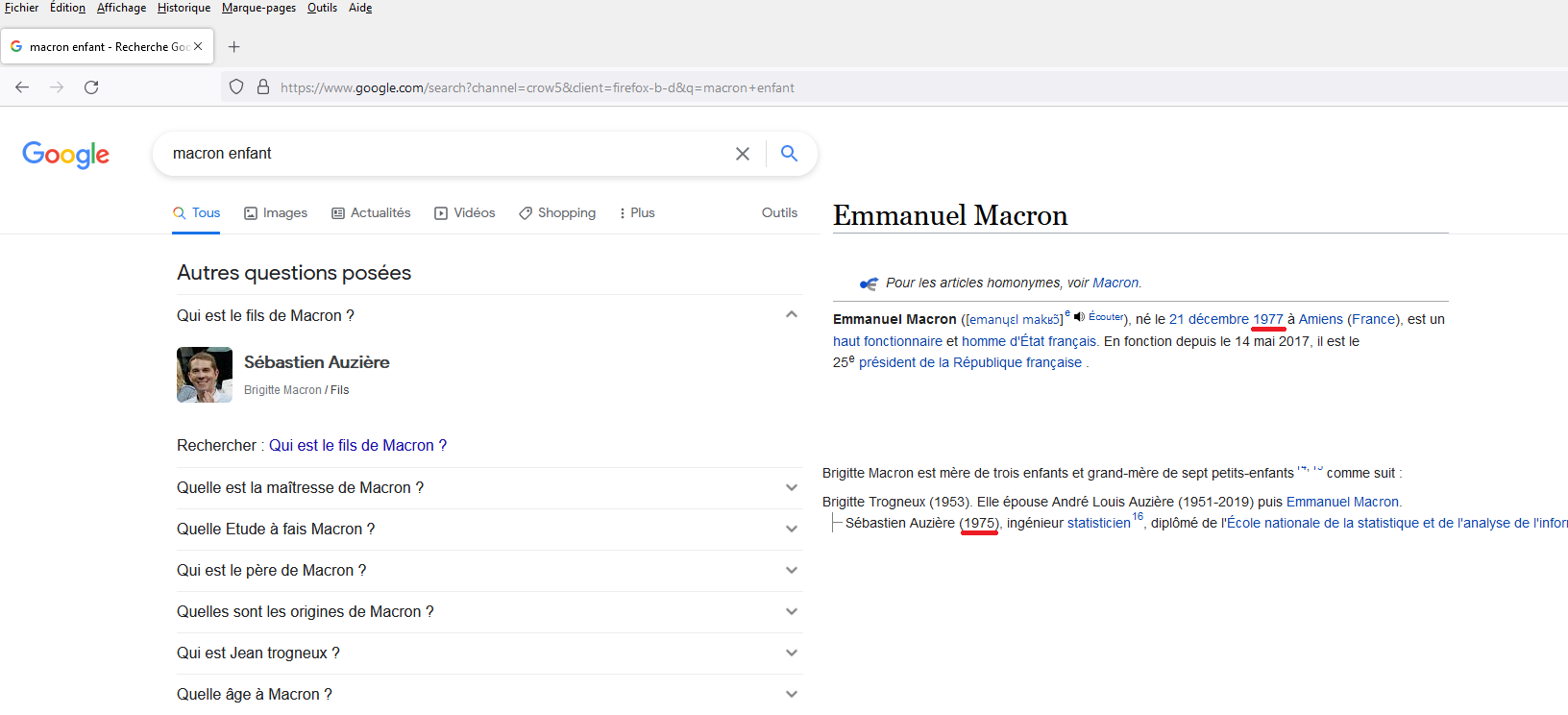Click the '21 décembre' date link
The width and height of the screenshot is (1568, 715).
(1209, 320)
